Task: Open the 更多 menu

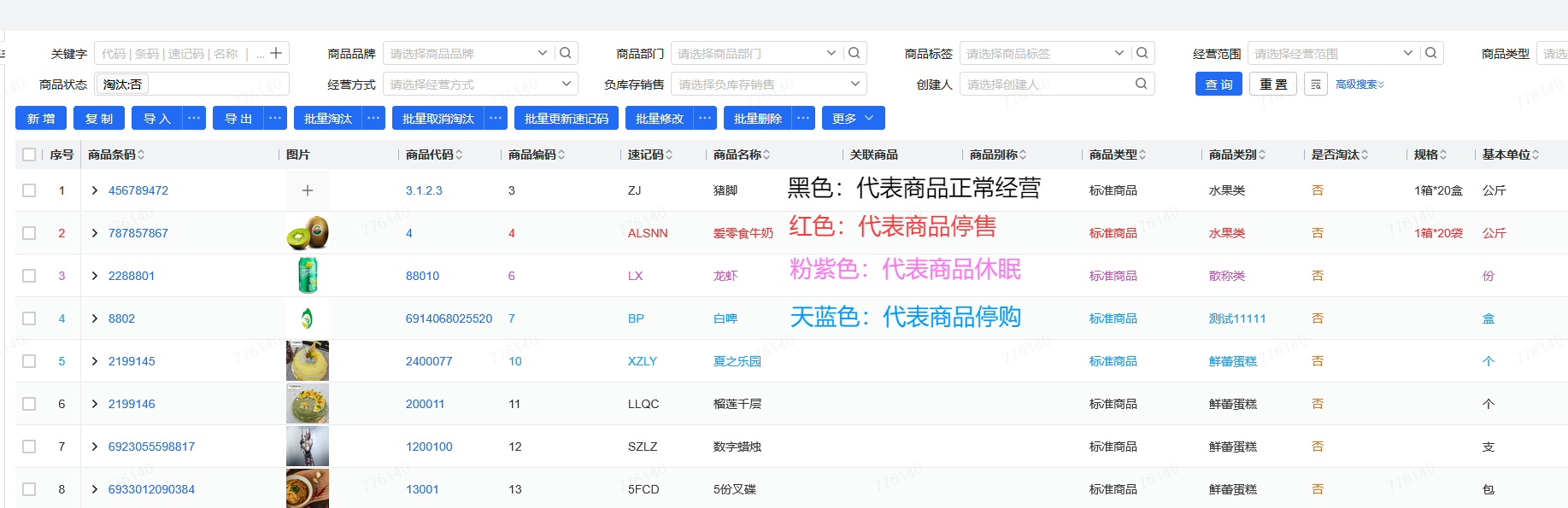Action: click(853, 118)
